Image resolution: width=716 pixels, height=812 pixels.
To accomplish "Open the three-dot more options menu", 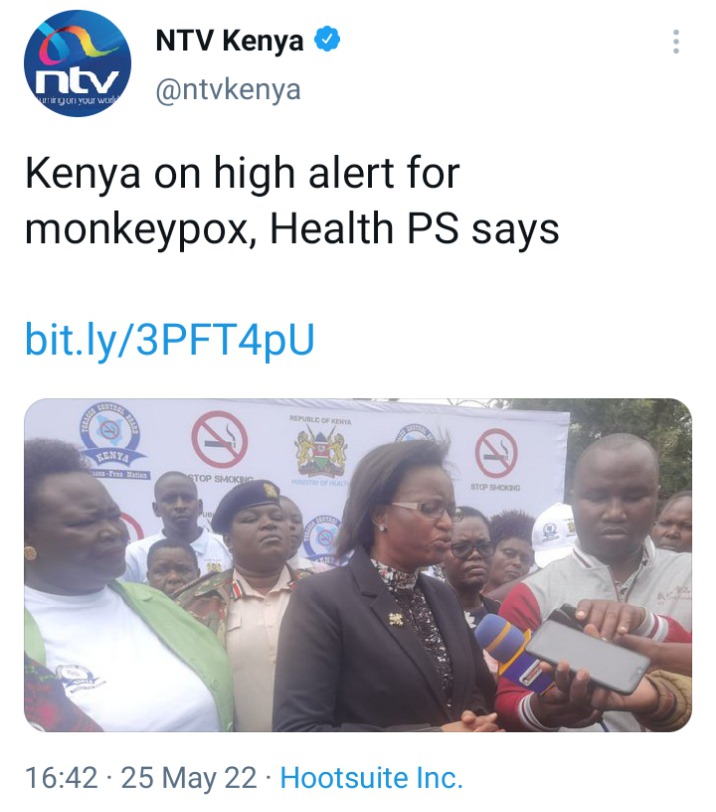I will point(676,41).
